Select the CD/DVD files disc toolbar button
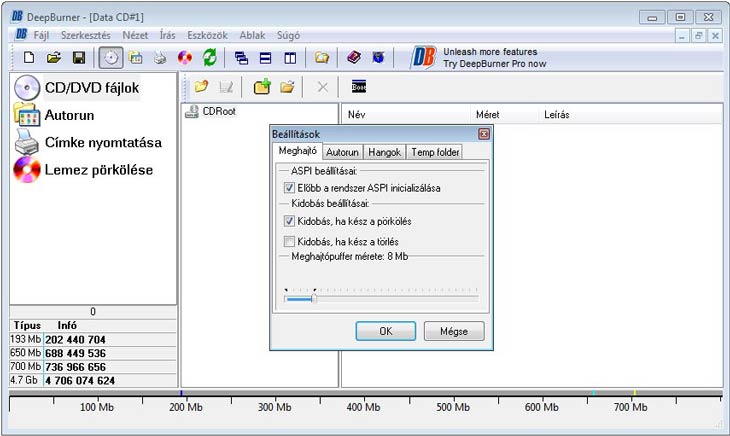 click(111, 58)
